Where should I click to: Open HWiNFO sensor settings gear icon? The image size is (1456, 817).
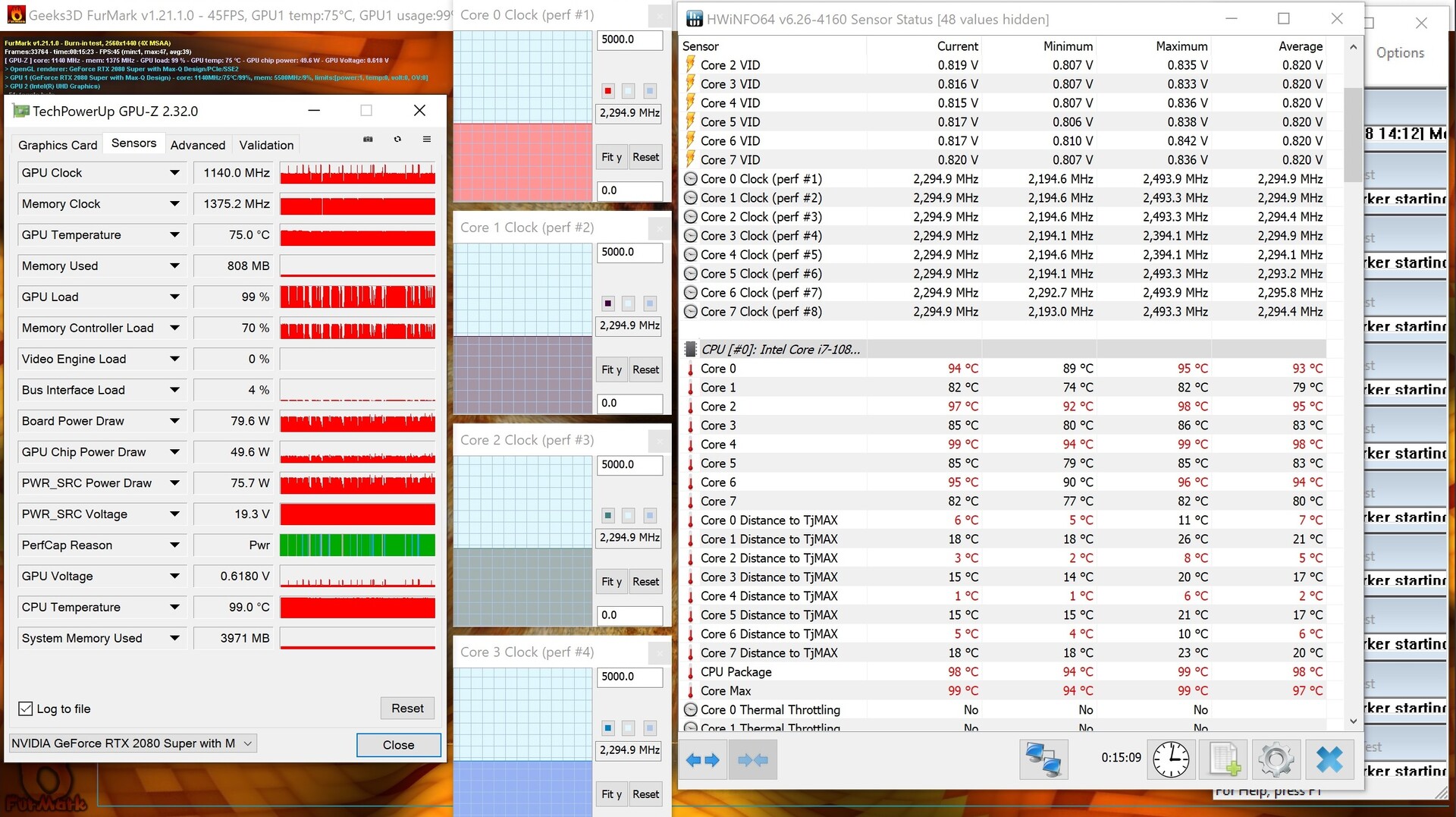pyautogui.click(x=1276, y=759)
